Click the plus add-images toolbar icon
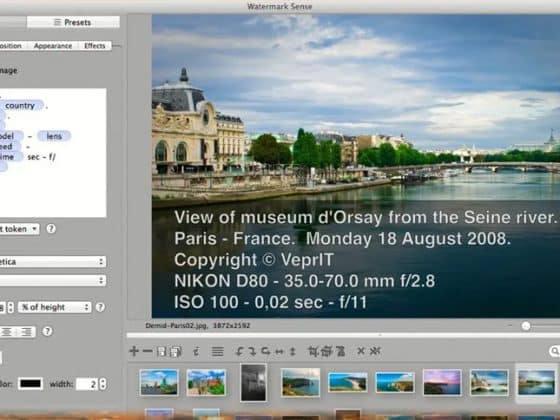The height and width of the screenshot is (420, 560). (x=134, y=351)
